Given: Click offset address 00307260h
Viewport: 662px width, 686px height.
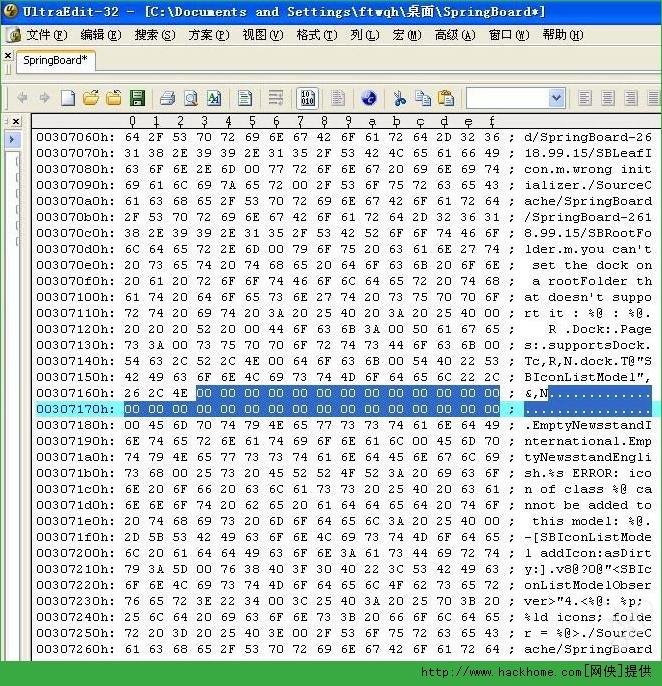Looking at the screenshot, I should click(75, 649).
